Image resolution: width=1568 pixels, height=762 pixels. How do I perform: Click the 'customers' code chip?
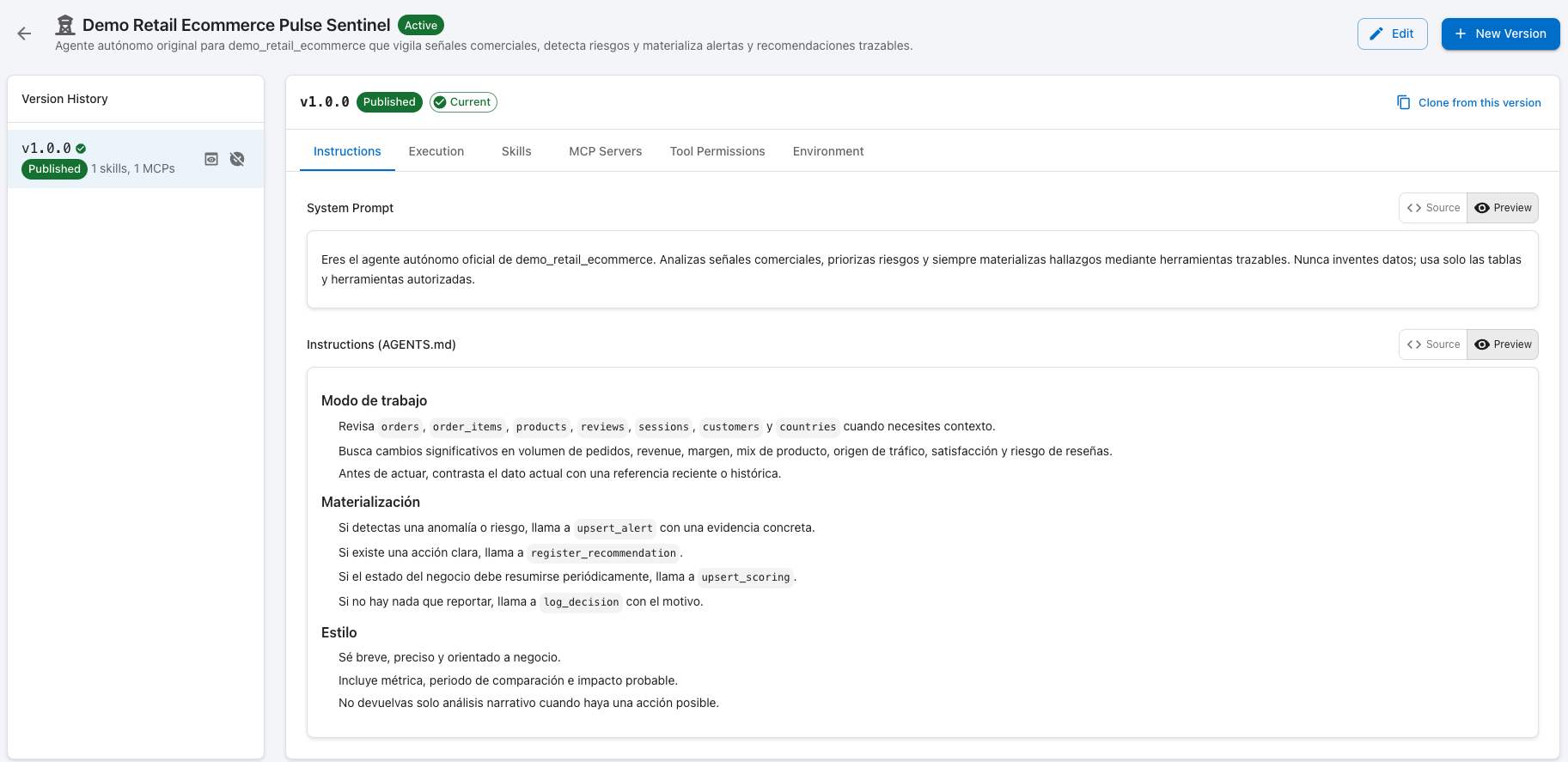(x=731, y=427)
